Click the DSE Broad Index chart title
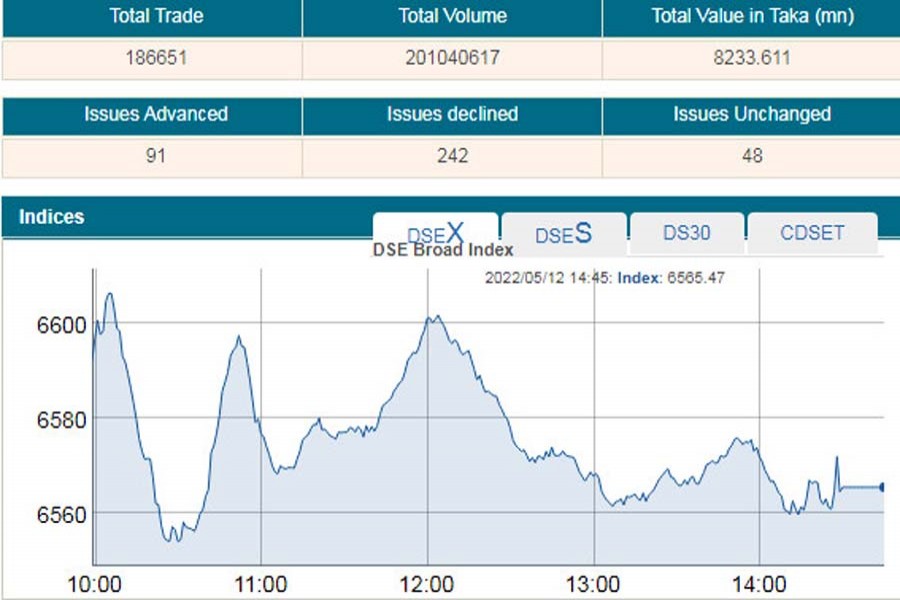This screenshot has height=600, width=900. 442,250
